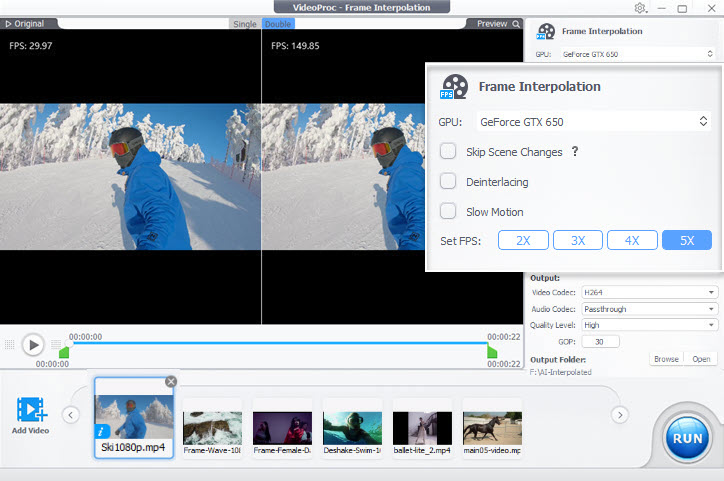This screenshot has height=481, width=724.
Task: Check the Slow Motion option
Action: pyautogui.click(x=449, y=212)
